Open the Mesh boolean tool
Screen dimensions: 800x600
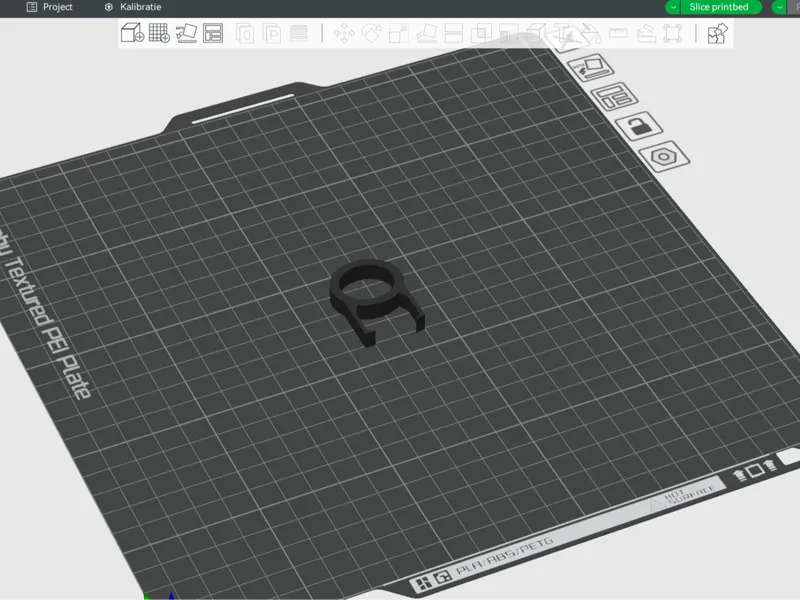(x=481, y=34)
